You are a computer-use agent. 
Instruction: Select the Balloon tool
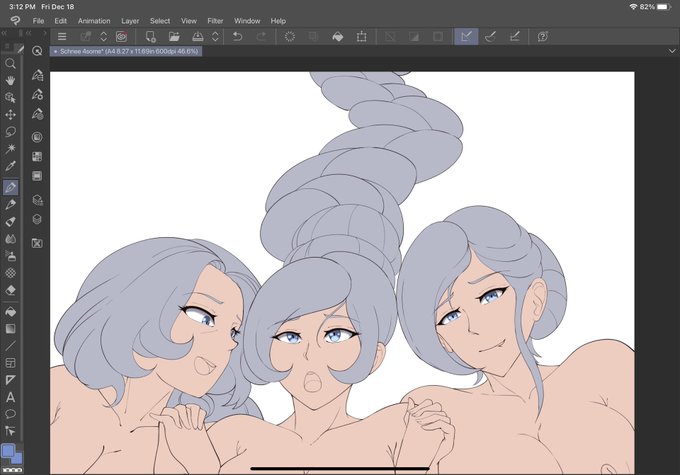[10, 414]
